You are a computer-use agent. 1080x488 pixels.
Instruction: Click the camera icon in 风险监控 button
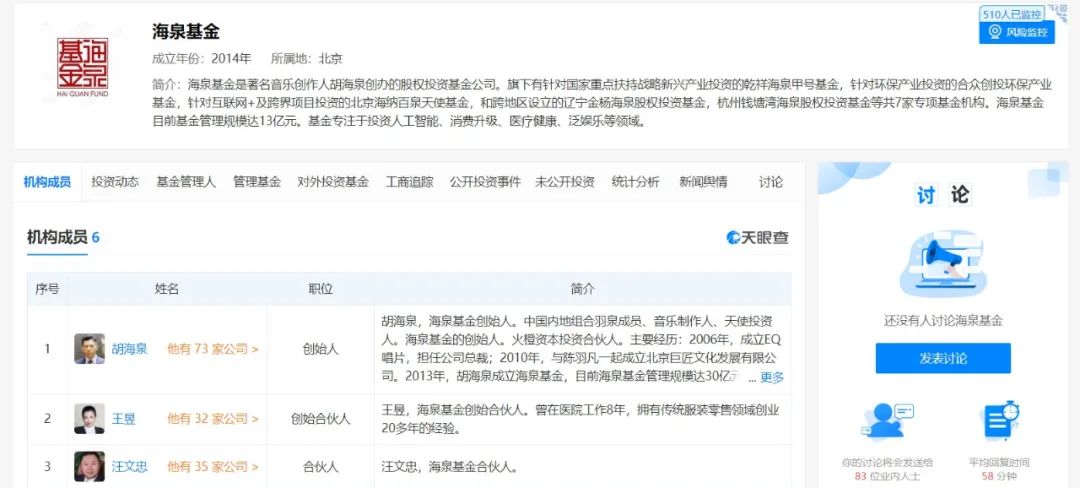tap(995, 32)
